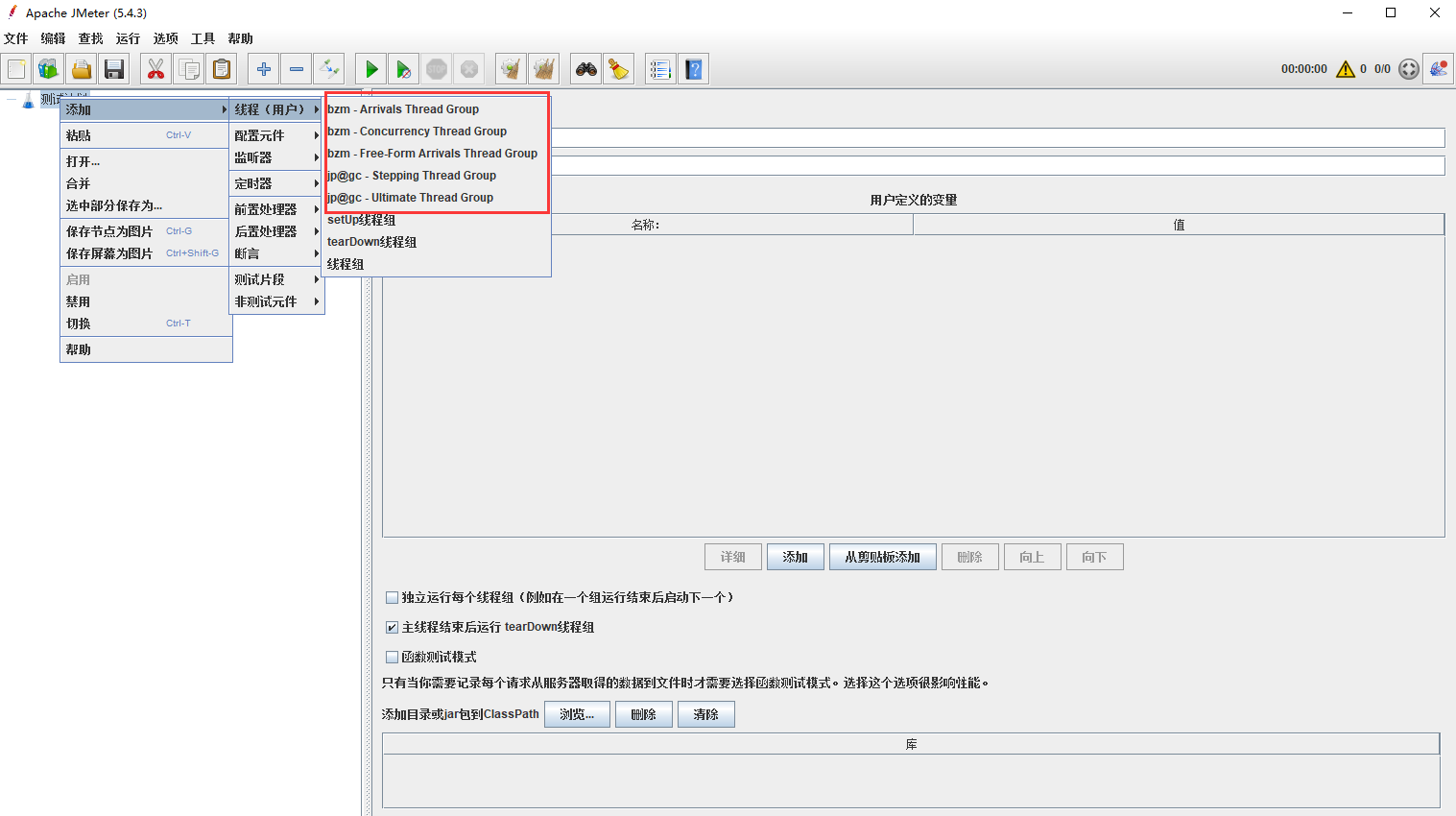
Task: Click the Help question mark icon
Action: pos(694,69)
